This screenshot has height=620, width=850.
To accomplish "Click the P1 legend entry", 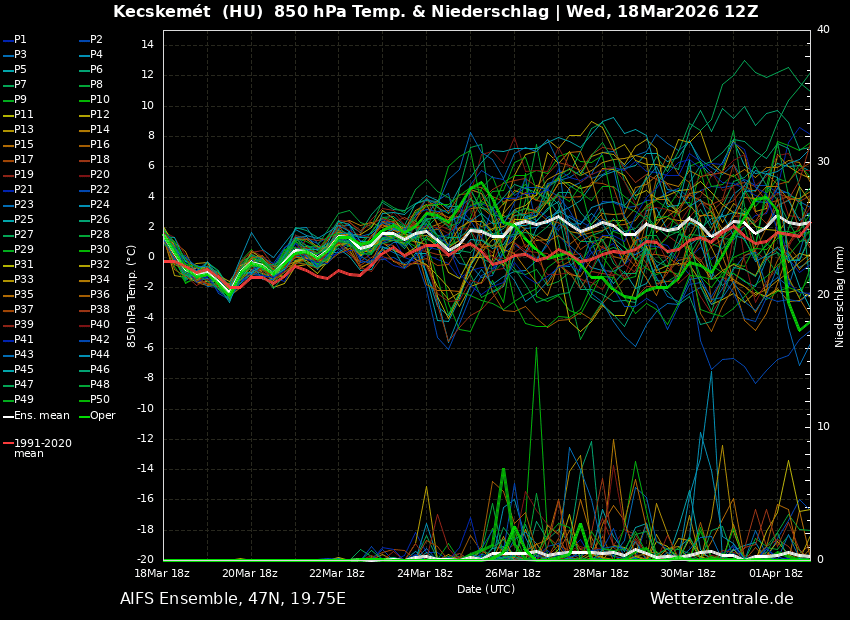I will pos(20,40).
